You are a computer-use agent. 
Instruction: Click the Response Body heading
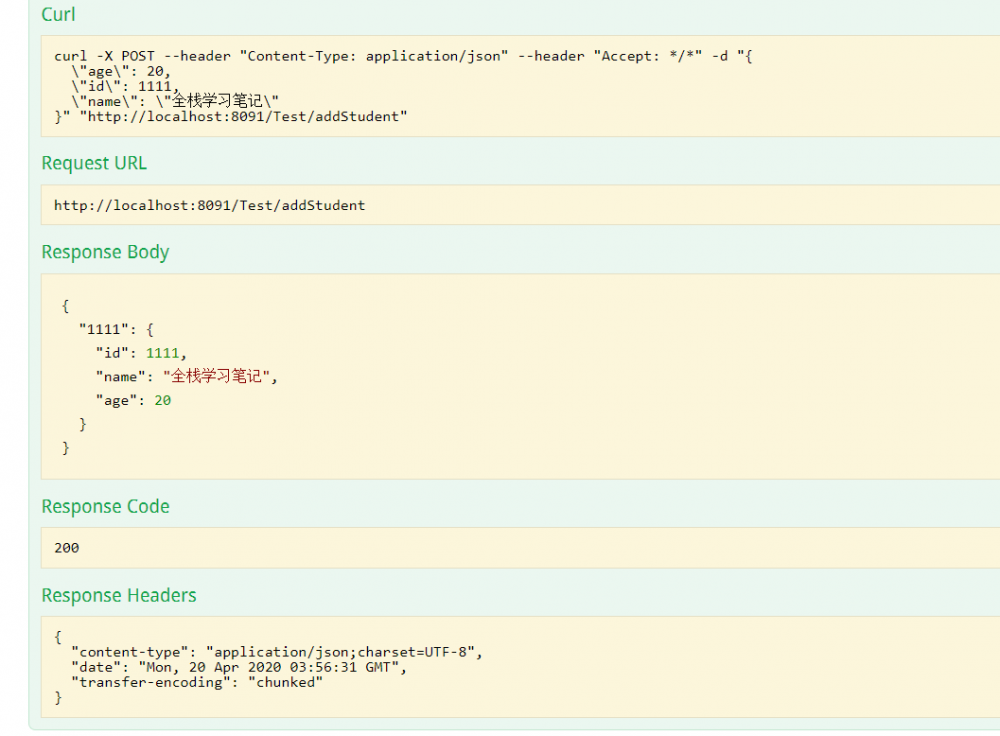coord(105,252)
